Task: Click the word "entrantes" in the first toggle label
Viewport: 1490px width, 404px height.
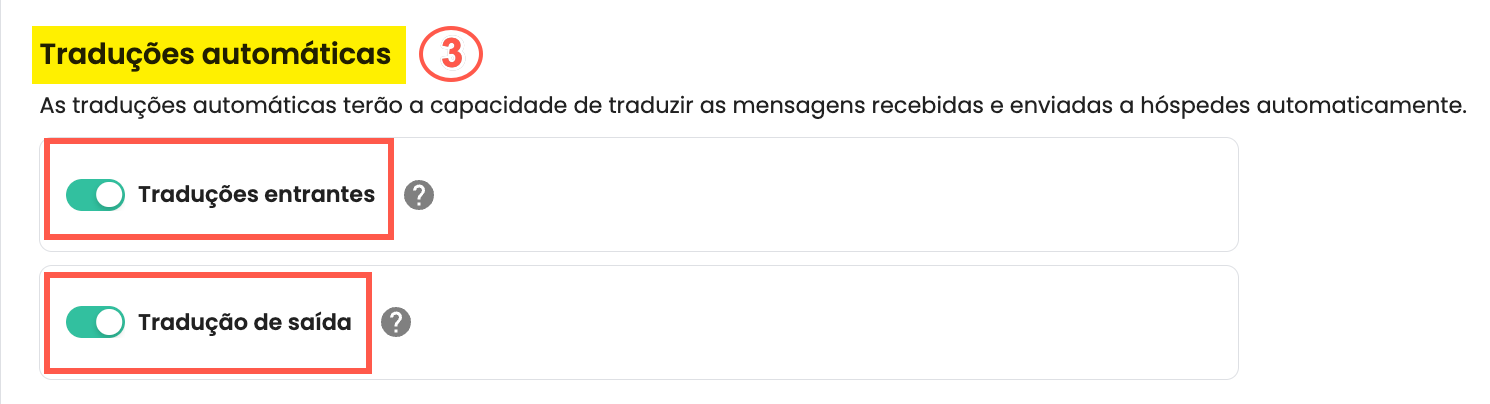Action: (325, 195)
